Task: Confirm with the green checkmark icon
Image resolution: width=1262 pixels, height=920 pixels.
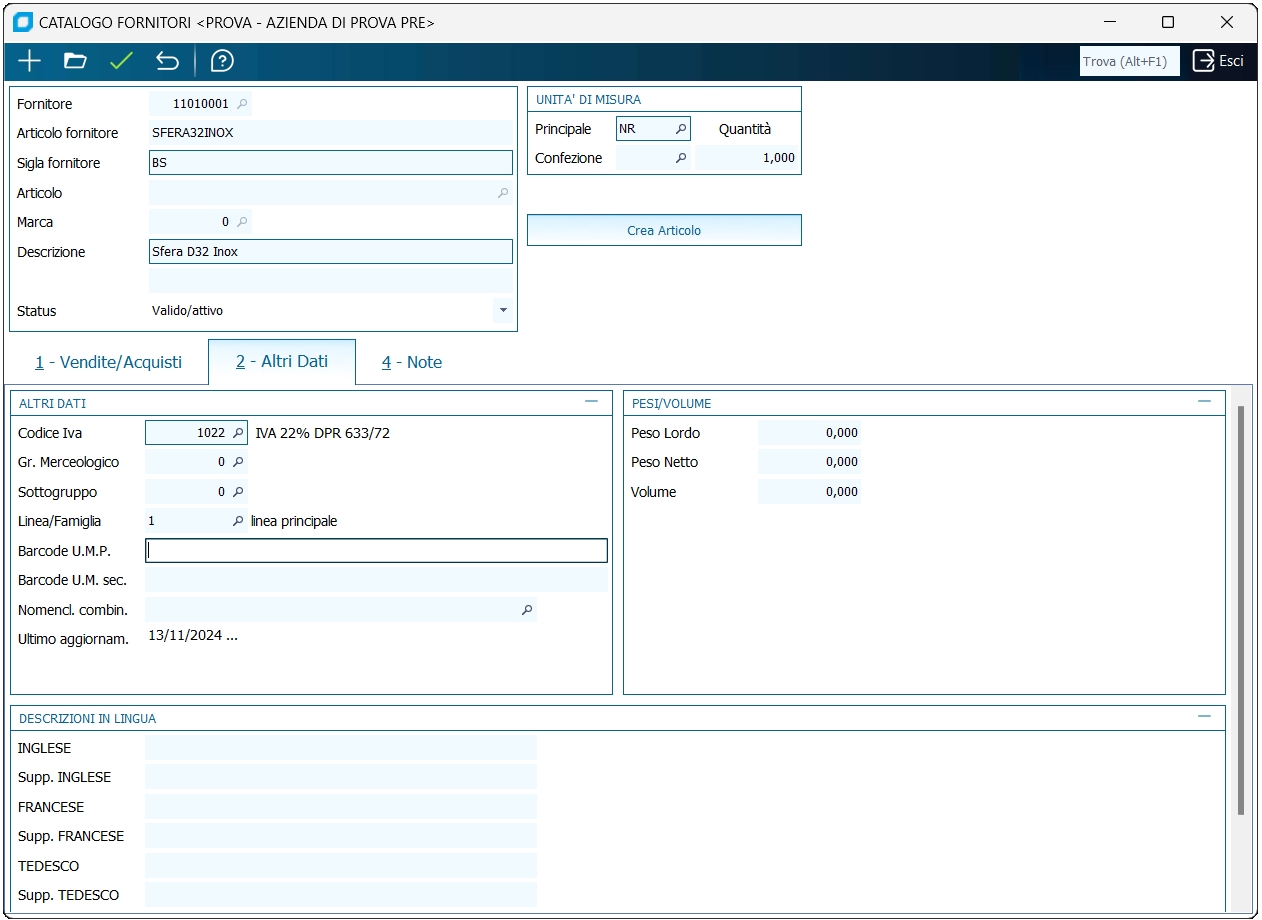Action: coord(121,61)
